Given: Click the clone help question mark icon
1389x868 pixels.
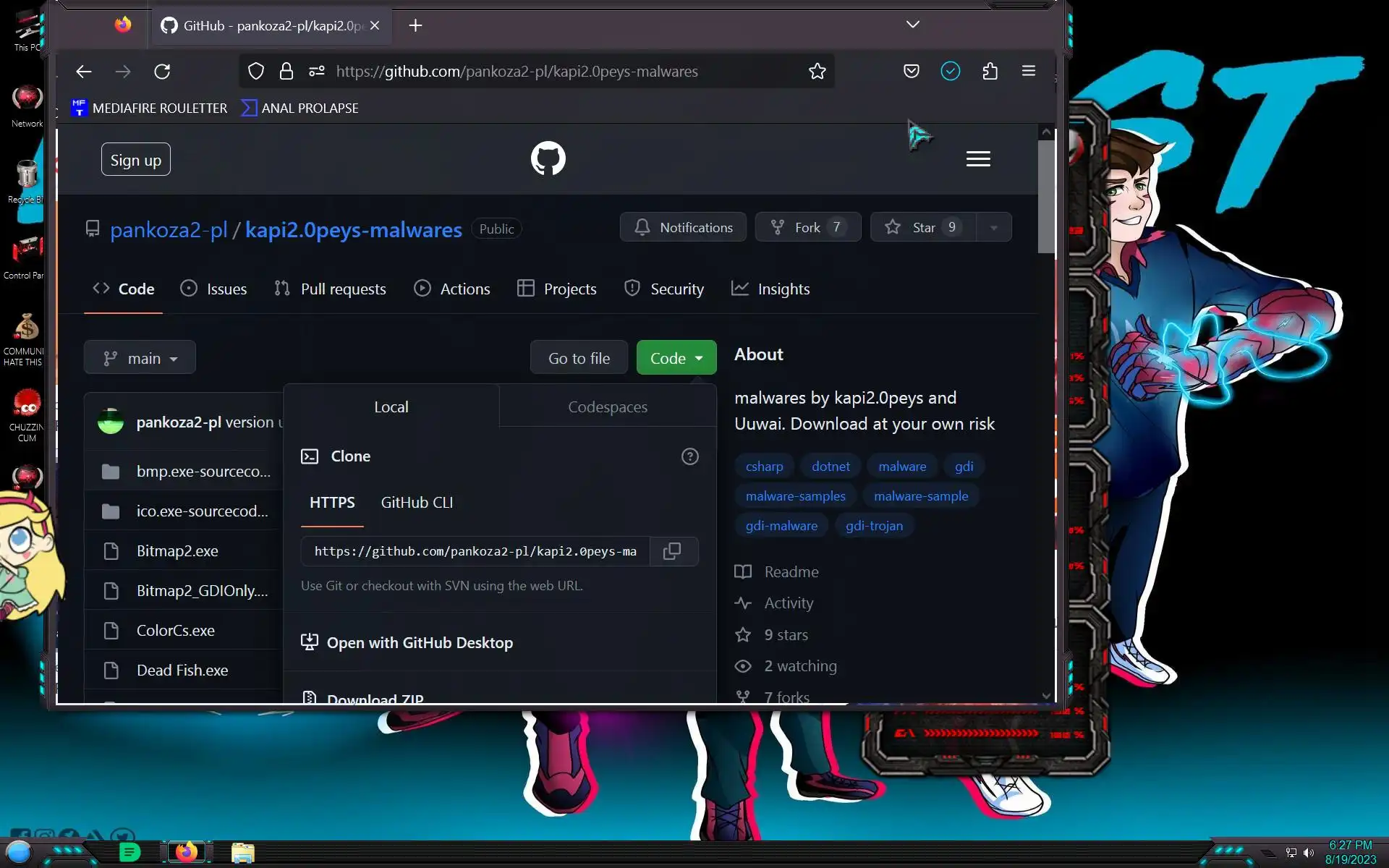Looking at the screenshot, I should pyautogui.click(x=689, y=456).
